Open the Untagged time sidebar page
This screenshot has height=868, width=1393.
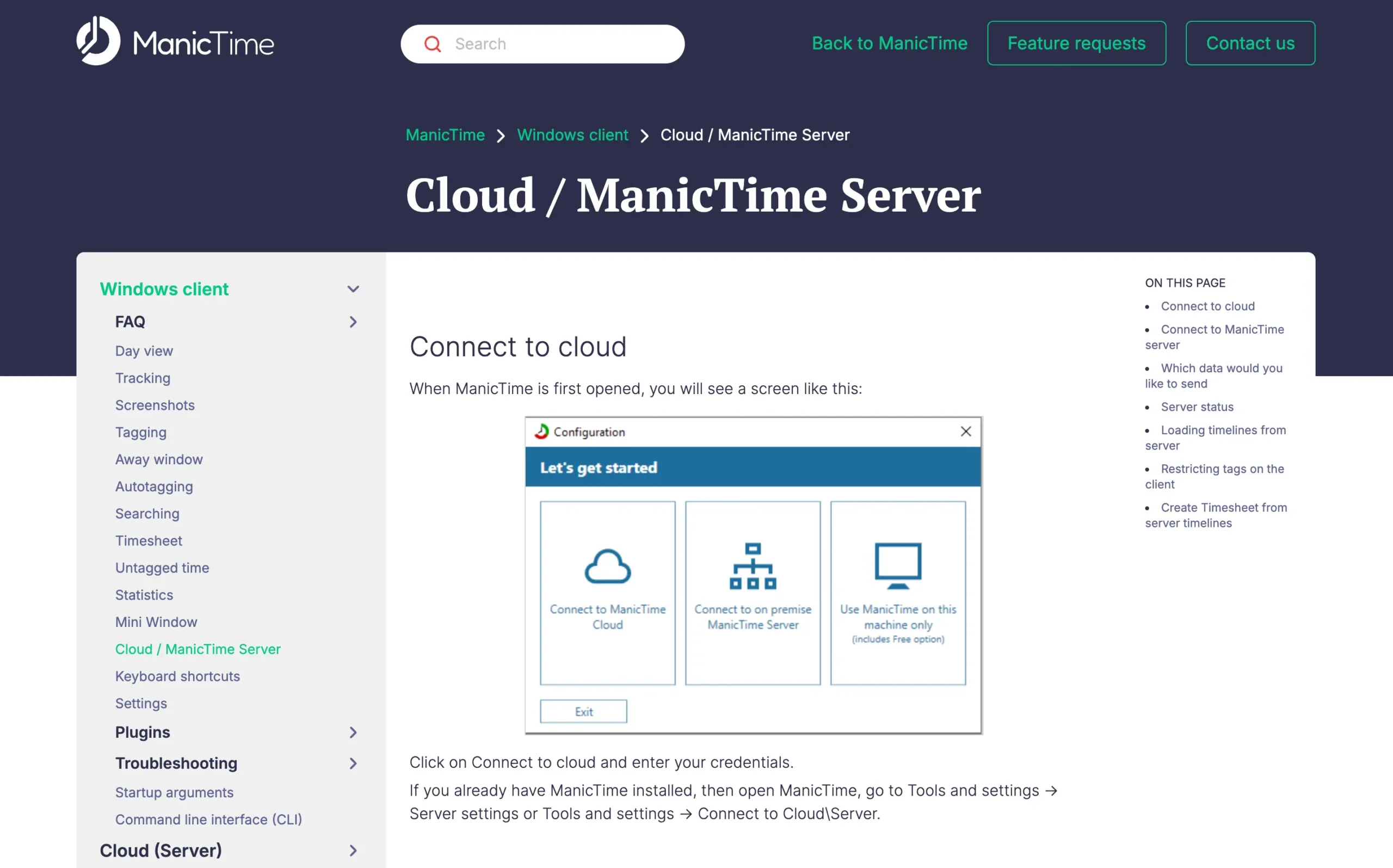point(163,568)
